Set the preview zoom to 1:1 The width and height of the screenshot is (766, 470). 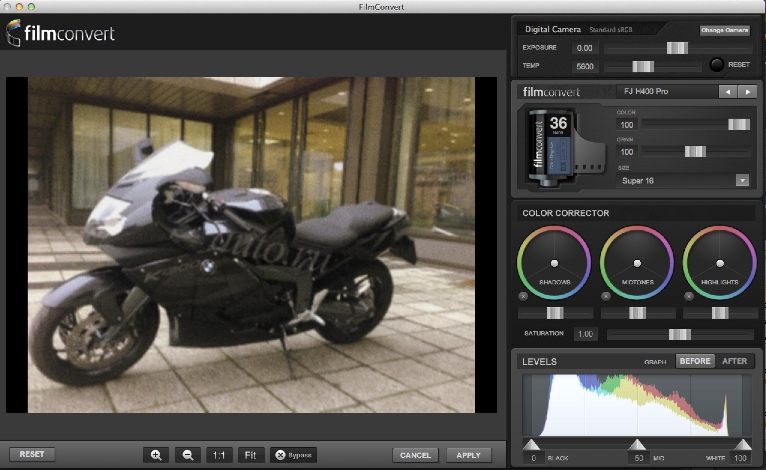coord(219,455)
